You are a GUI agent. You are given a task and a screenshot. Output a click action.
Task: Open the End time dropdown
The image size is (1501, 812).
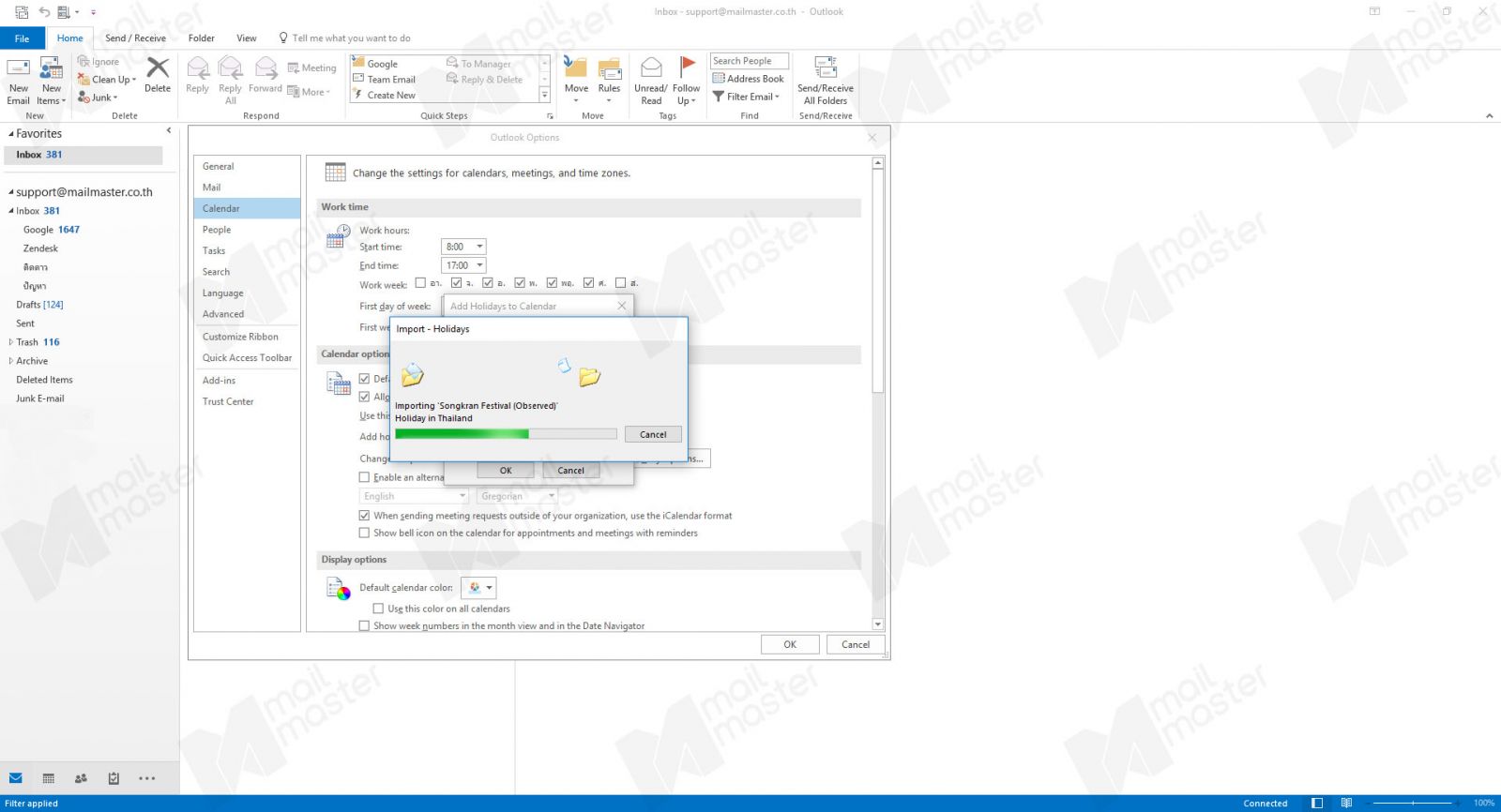tap(479, 265)
